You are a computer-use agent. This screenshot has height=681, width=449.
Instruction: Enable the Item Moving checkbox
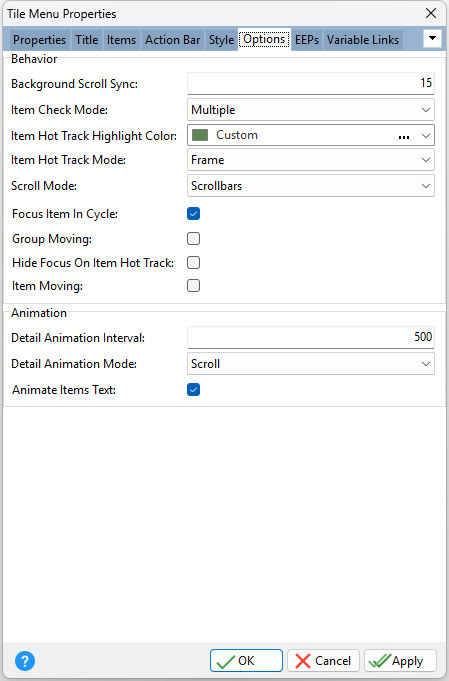(x=193, y=286)
